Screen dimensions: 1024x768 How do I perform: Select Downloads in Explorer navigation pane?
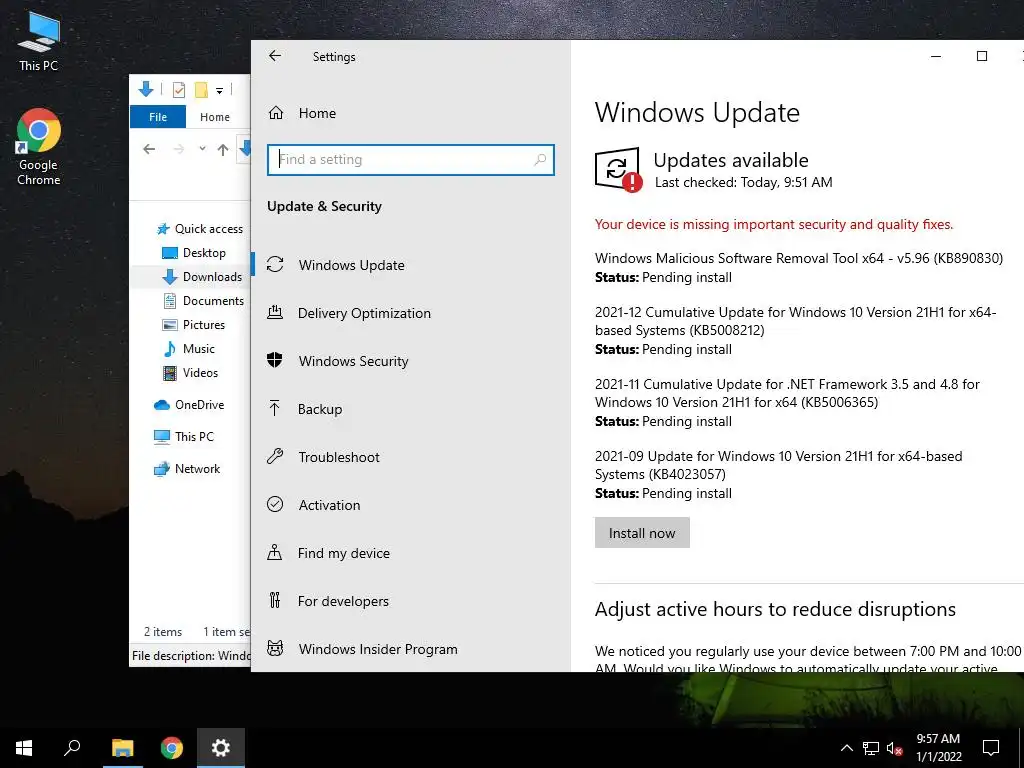tap(202, 277)
